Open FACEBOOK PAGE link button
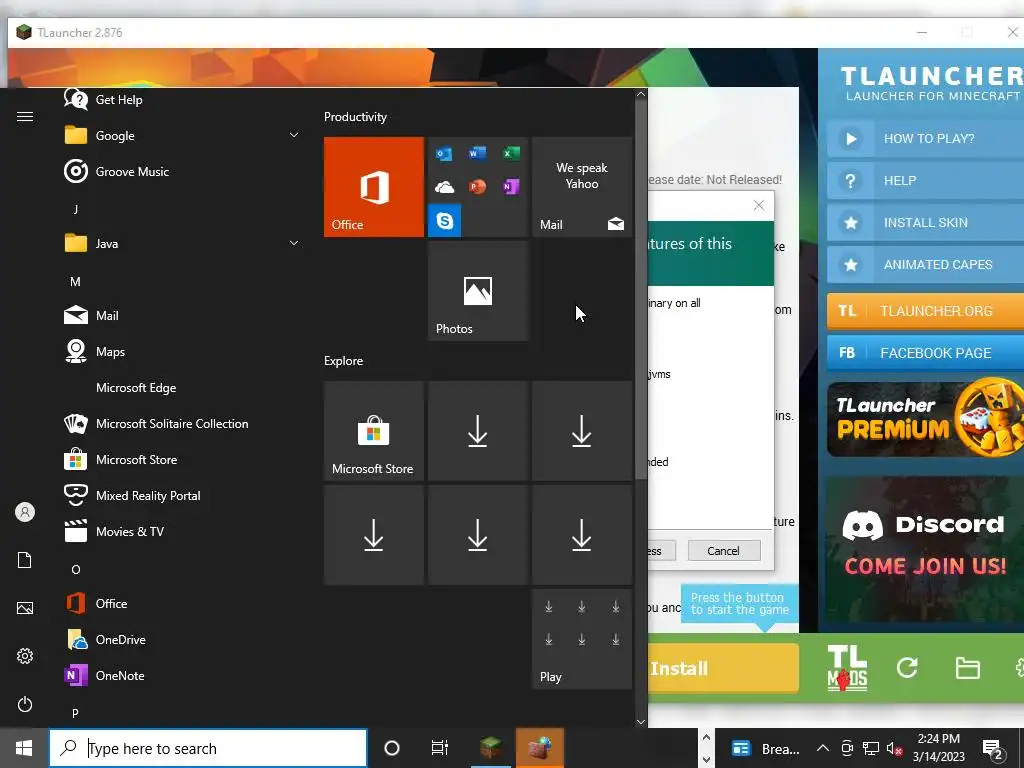Viewport: 1024px width, 768px height. pyautogui.click(x=925, y=353)
